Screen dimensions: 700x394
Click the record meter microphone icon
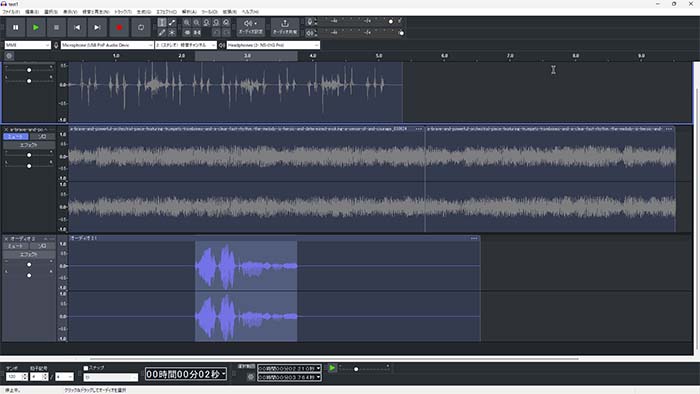[310, 21]
